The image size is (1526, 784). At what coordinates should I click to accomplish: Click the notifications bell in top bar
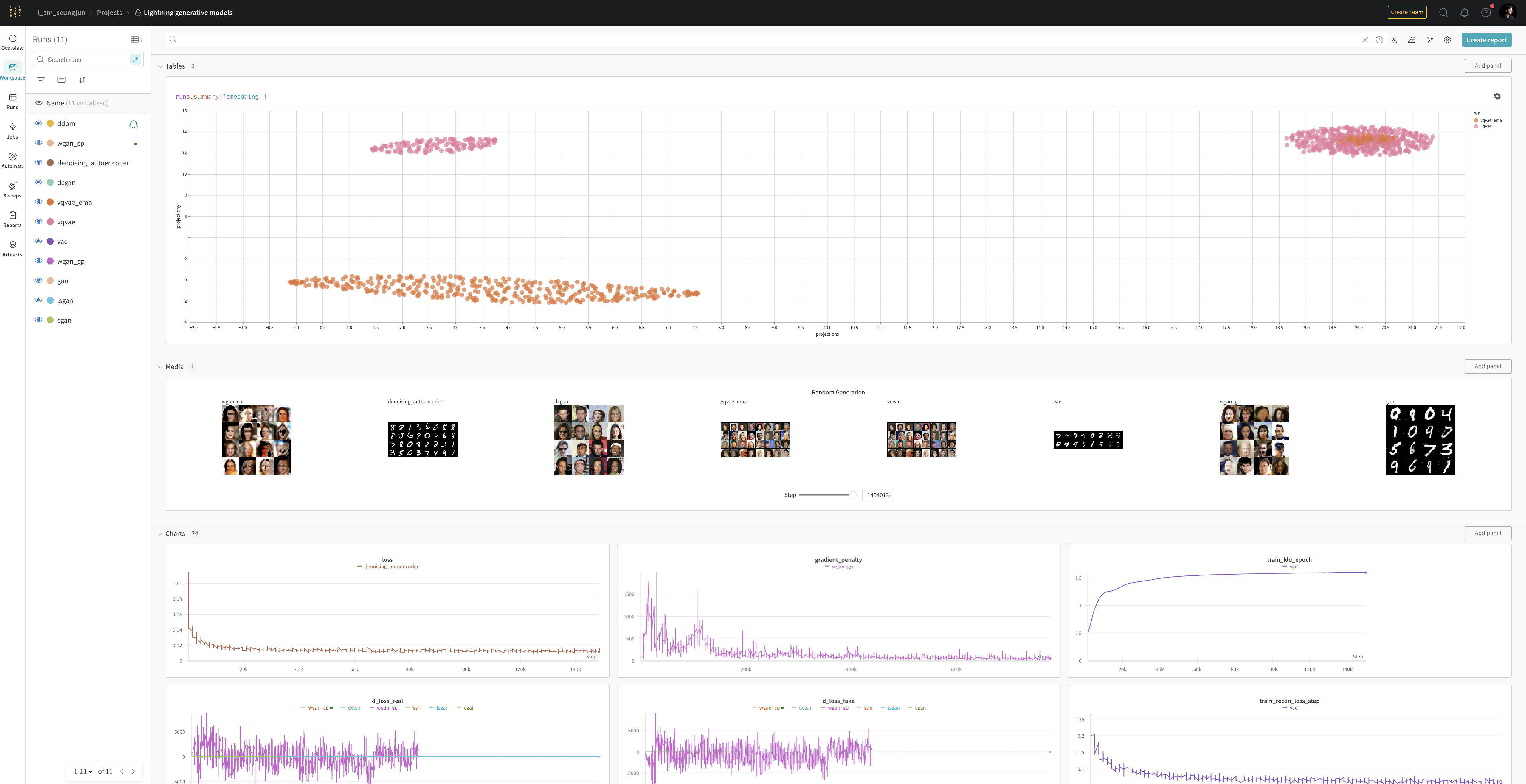coord(1464,13)
